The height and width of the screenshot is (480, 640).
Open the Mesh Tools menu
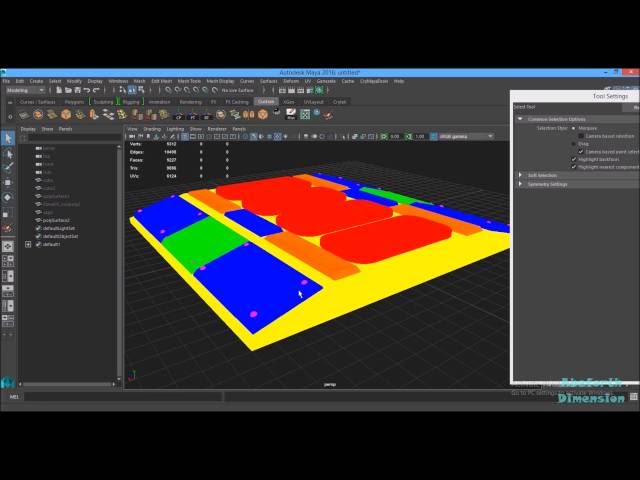point(189,81)
